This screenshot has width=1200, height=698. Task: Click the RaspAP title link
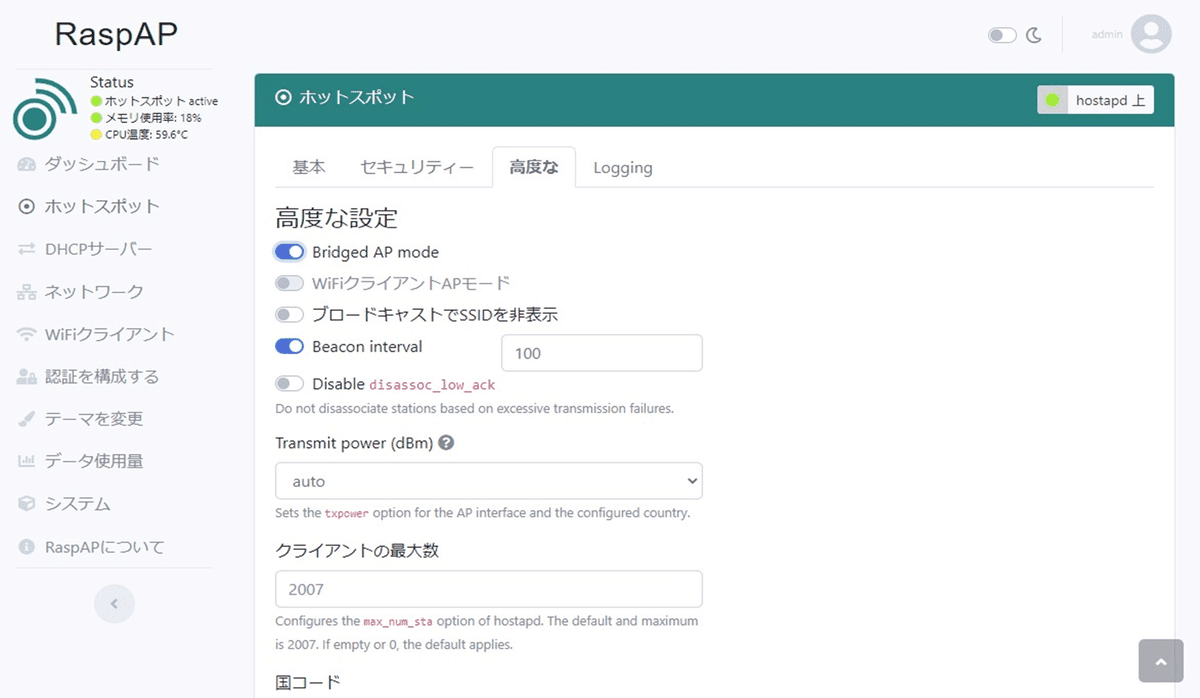(x=117, y=34)
